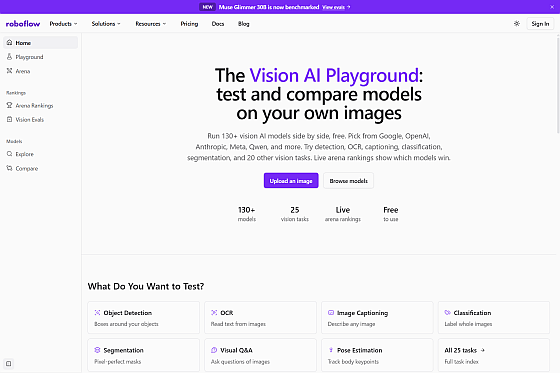Image resolution: width=560 pixels, height=373 pixels.
Task: Click the NEW badge in banner
Action: pyautogui.click(x=208, y=7)
